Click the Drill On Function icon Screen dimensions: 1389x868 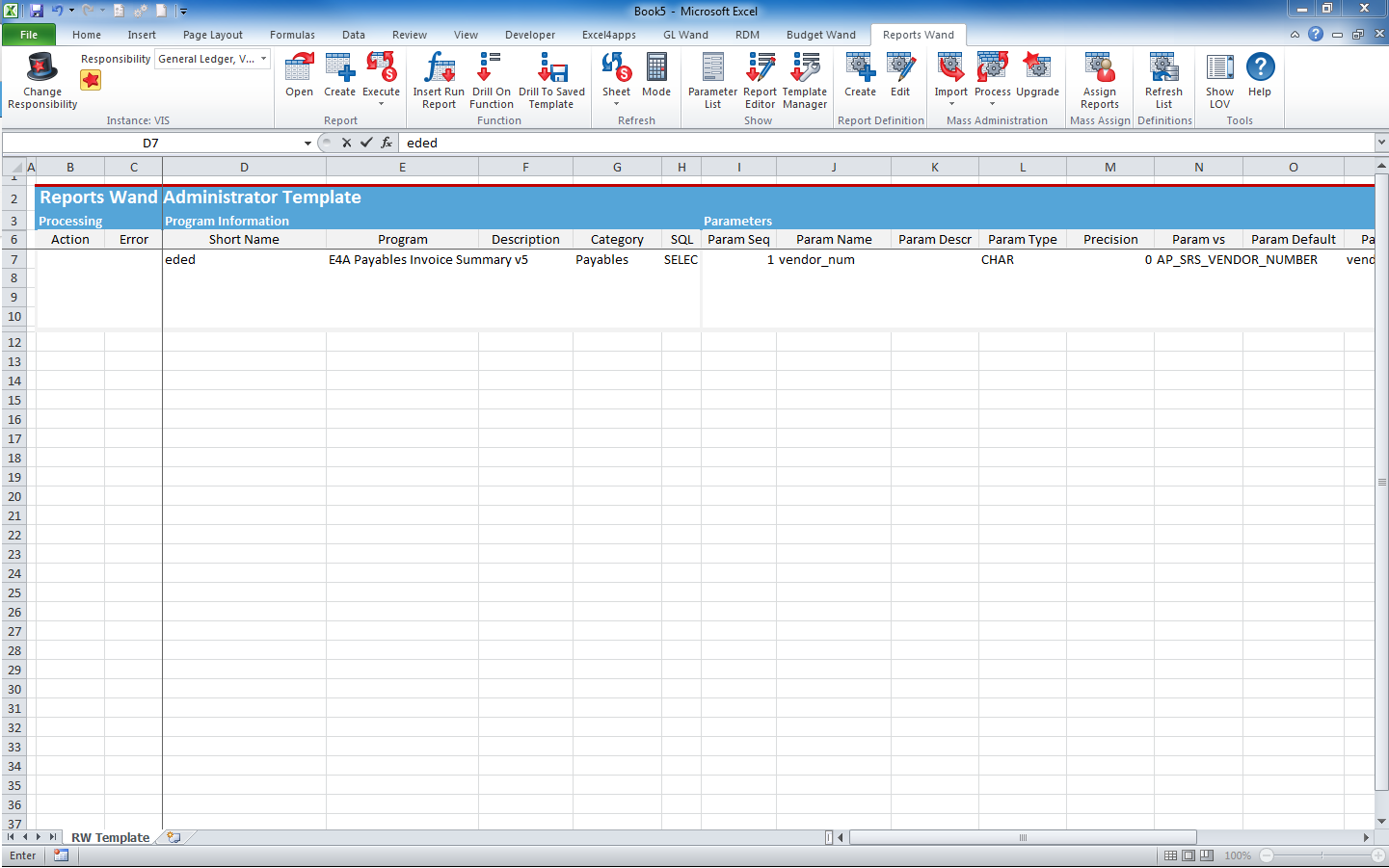pyautogui.click(x=491, y=67)
